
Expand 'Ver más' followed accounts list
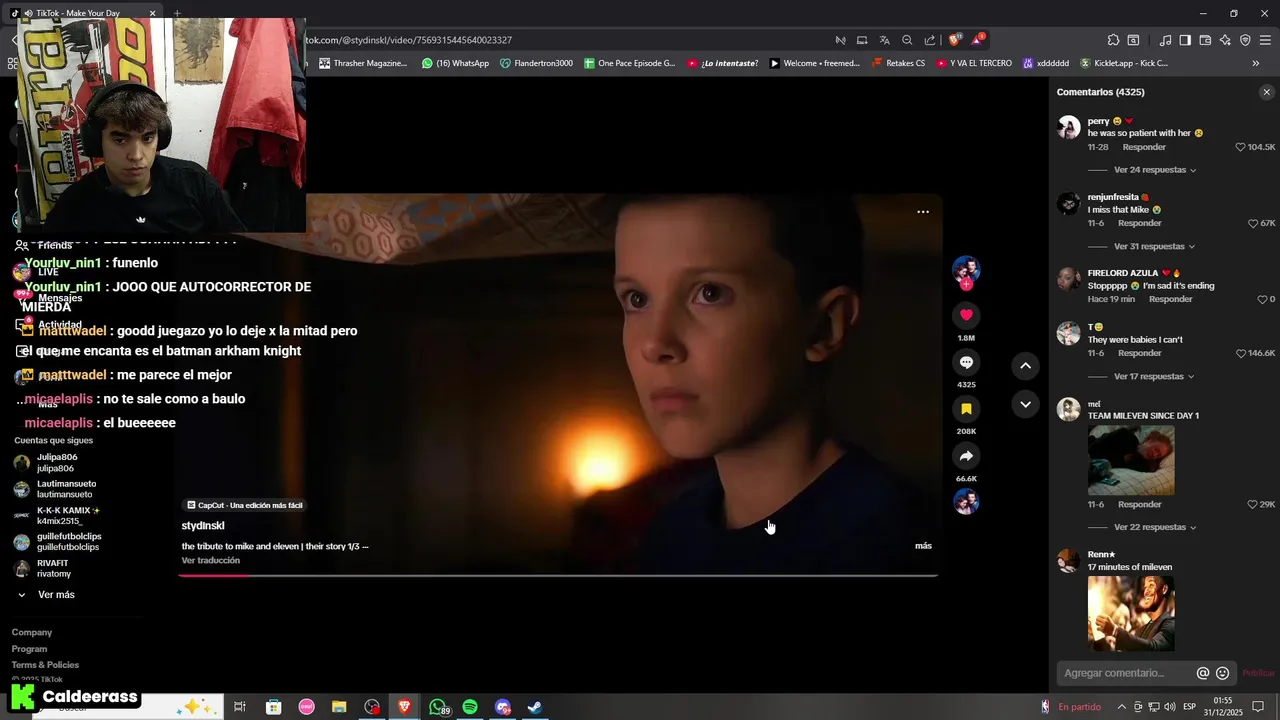pos(46,595)
